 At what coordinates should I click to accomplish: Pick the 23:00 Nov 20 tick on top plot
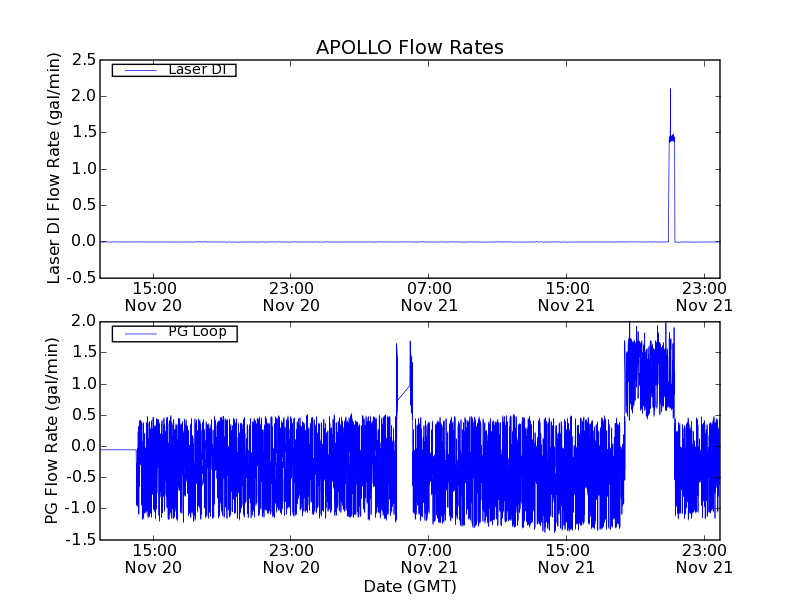point(291,296)
